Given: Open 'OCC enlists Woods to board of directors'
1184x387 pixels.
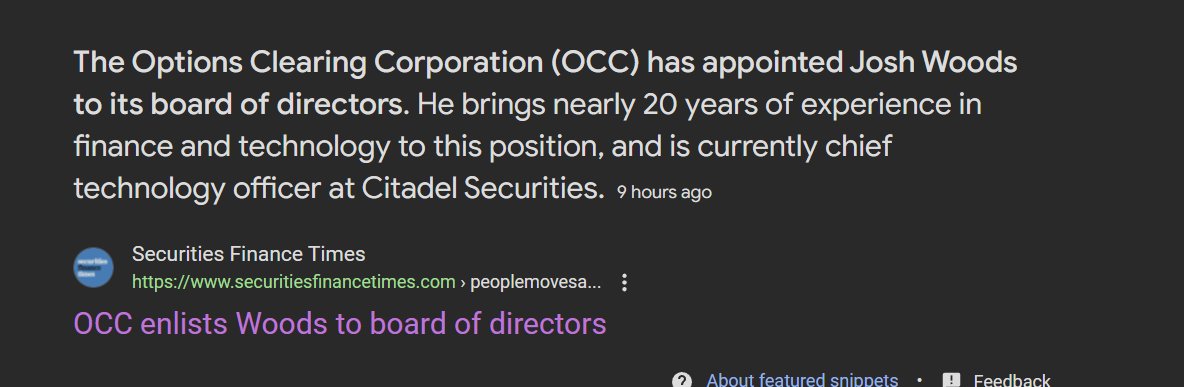Looking at the screenshot, I should 340,324.
